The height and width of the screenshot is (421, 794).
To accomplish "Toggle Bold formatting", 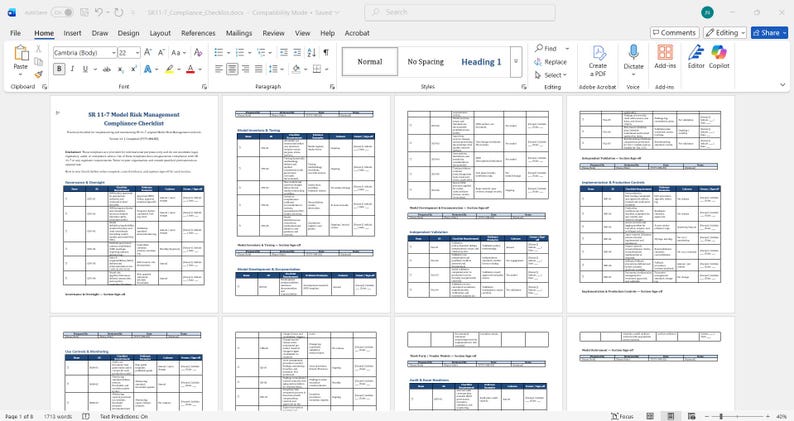I will (x=59, y=69).
